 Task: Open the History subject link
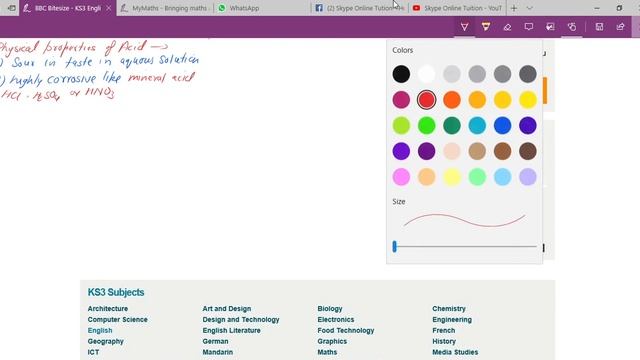[444, 341]
